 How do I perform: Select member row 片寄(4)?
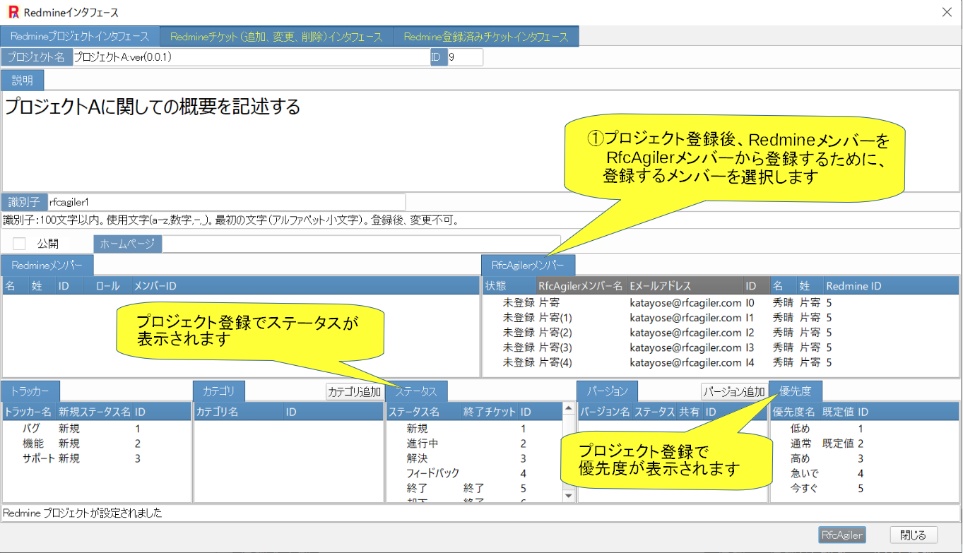(x=720, y=363)
